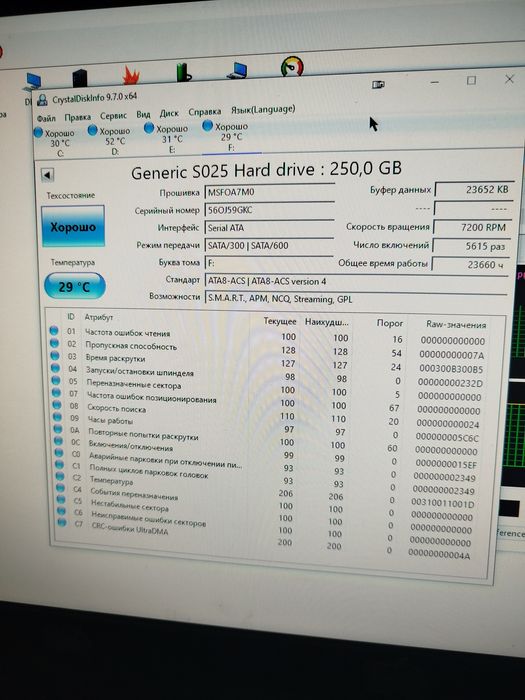This screenshot has width=525, height=700.
Task: Click status dot for attribute 03 Время раскрутки
Action: [55, 355]
